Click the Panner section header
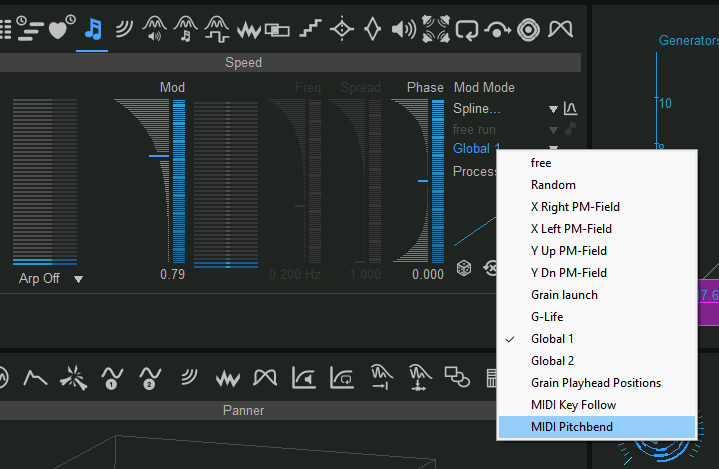 [243, 410]
